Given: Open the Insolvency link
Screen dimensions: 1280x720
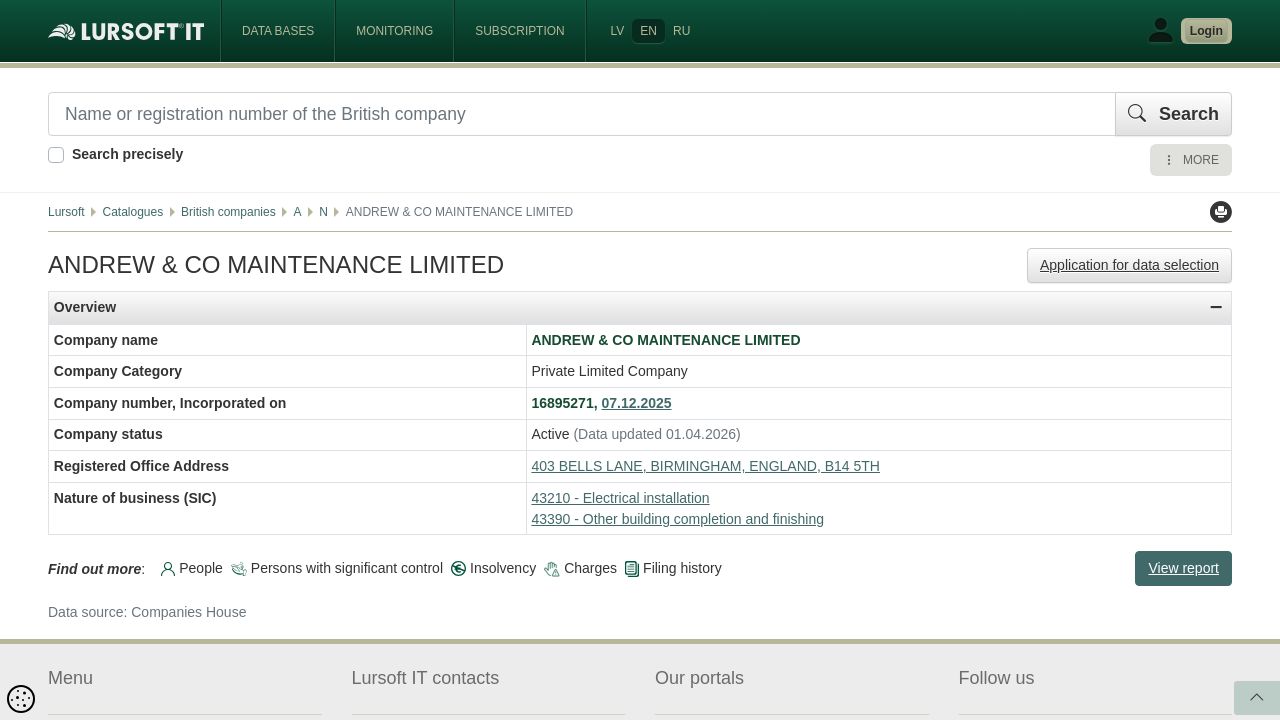Looking at the screenshot, I should pyautogui.click(x=503, y=568).
